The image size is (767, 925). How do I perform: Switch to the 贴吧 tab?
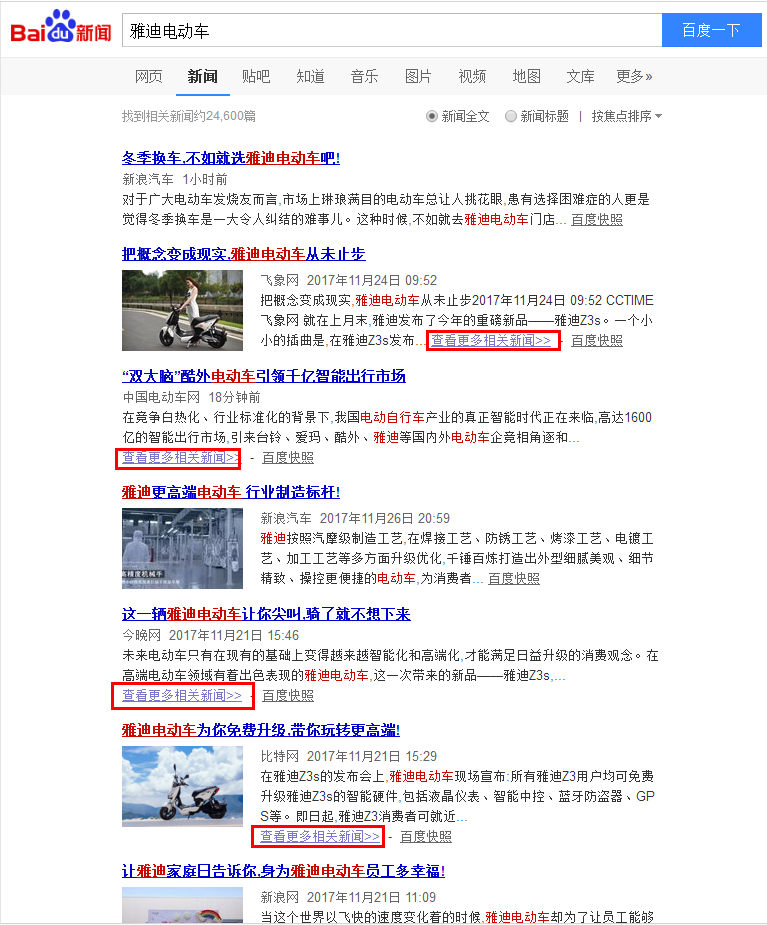tap(256, 76)
